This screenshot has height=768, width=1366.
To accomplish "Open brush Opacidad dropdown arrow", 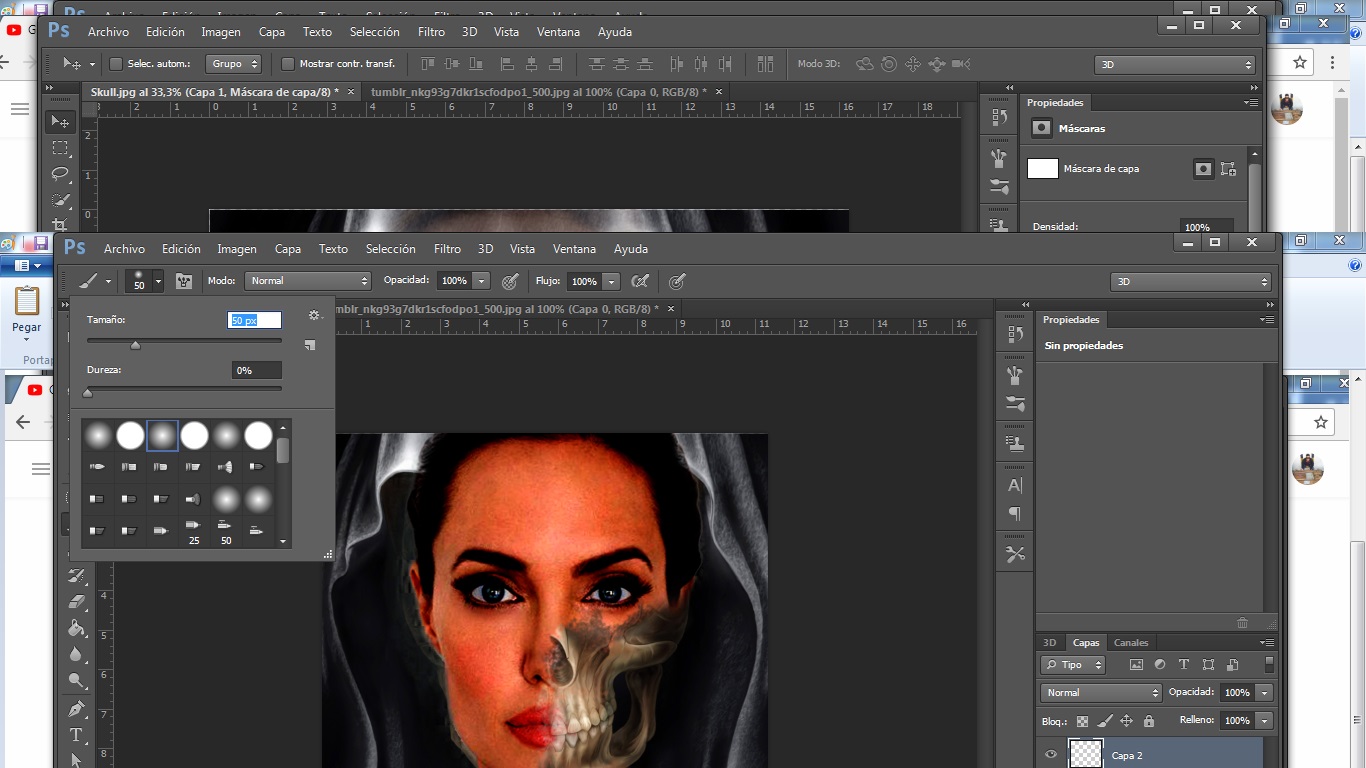I will click(482, 281).
